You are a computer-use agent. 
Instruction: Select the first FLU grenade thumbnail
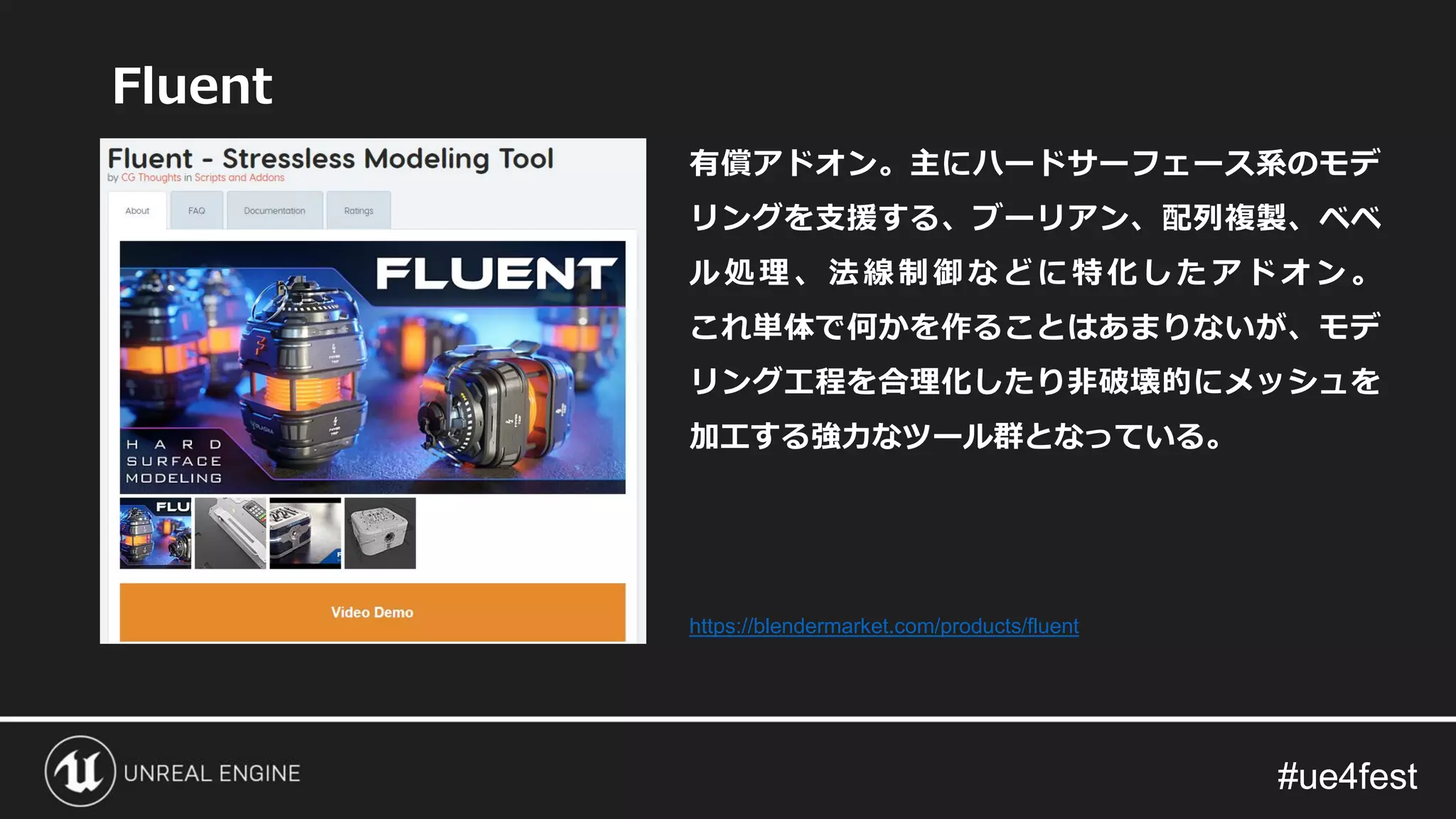(156, 533)
